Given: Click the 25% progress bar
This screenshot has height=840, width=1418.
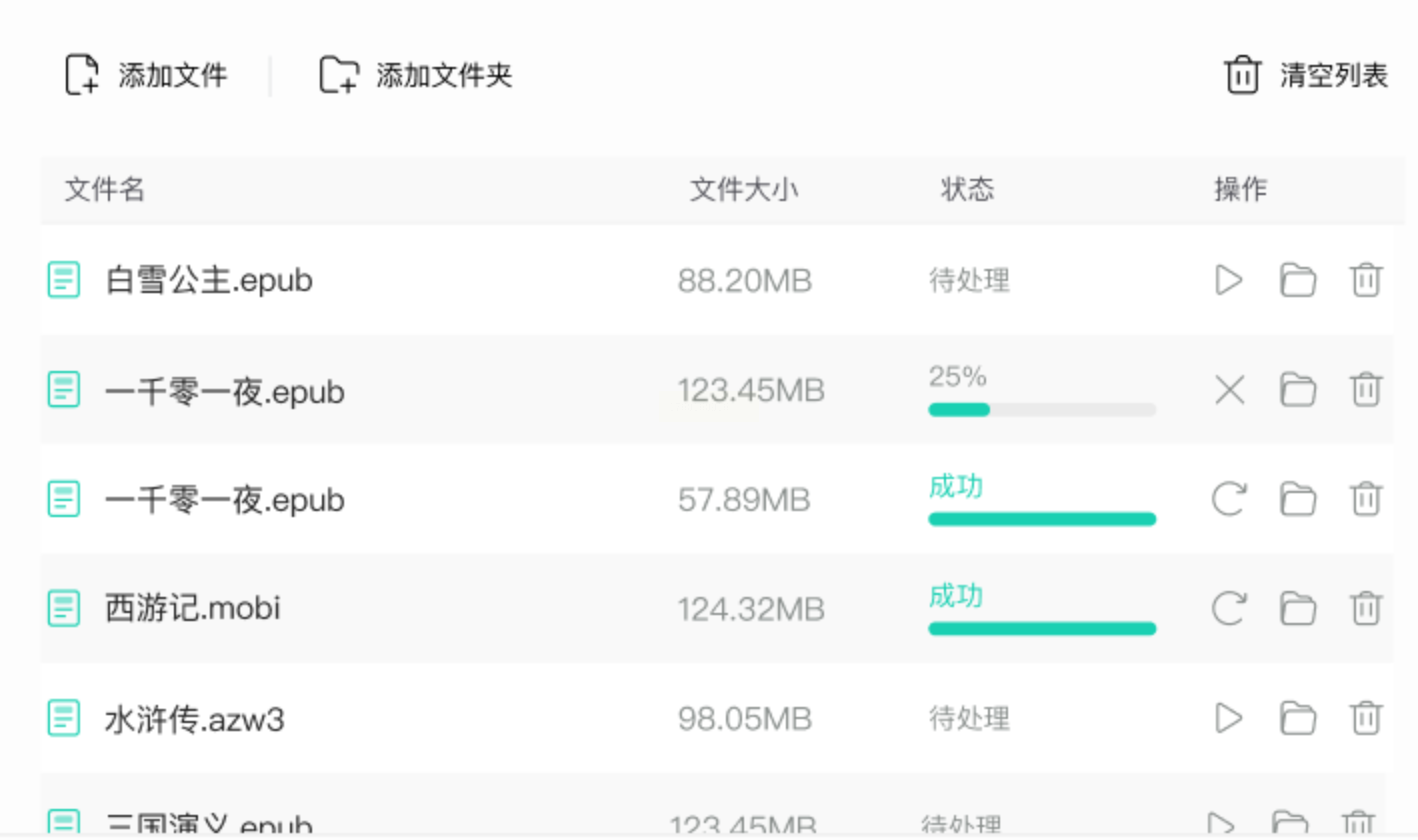Looking at the screenshot, I should click(x=1041, y=409).
